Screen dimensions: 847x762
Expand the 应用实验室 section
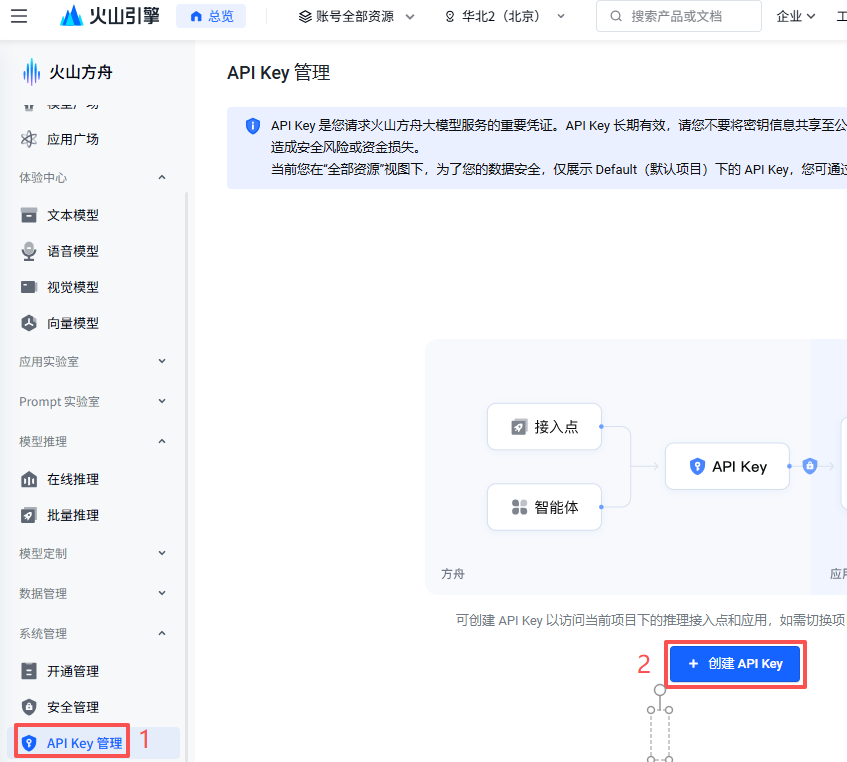92,361
